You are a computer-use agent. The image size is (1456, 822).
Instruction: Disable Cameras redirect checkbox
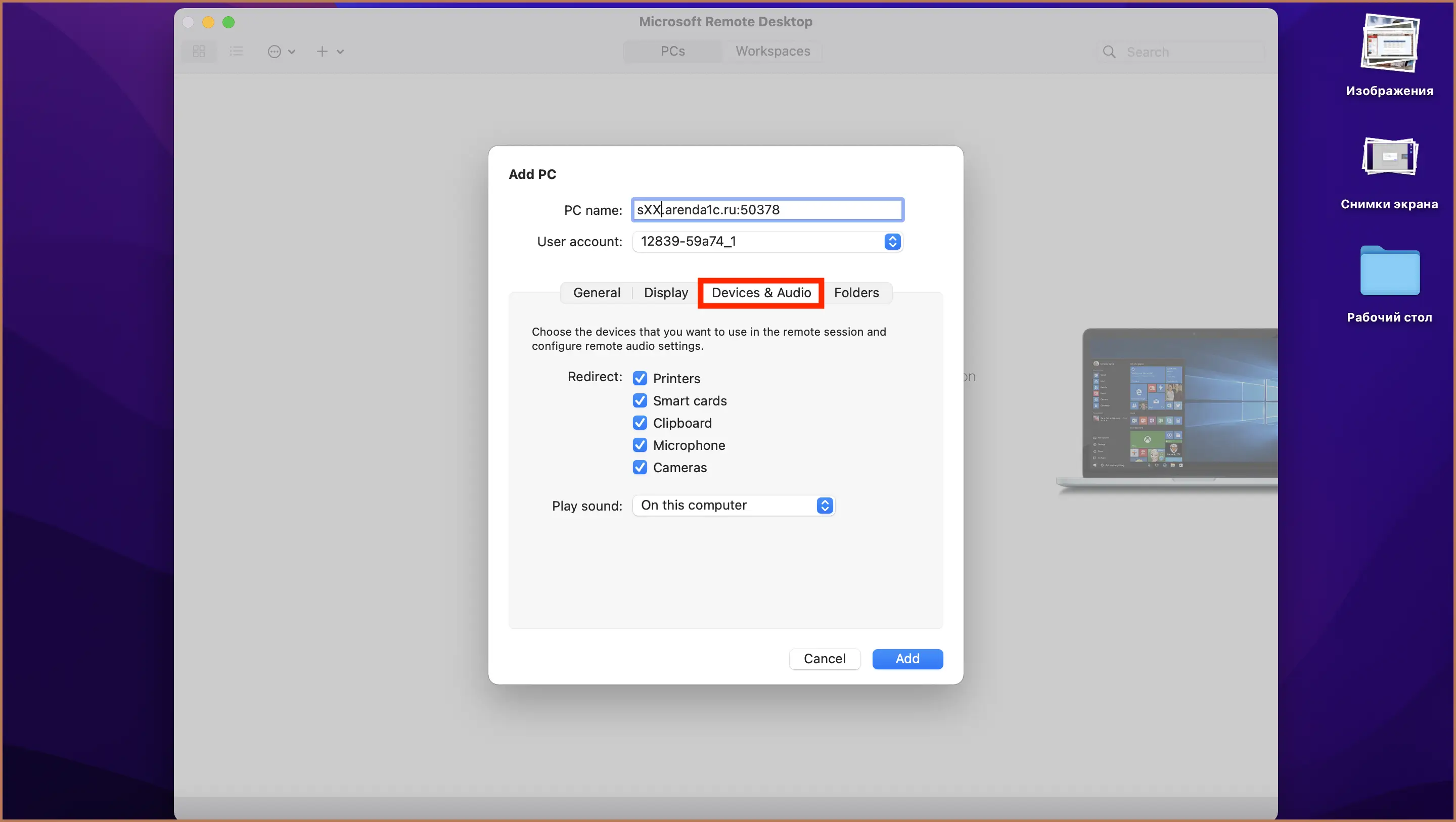[x=639, y=467]
